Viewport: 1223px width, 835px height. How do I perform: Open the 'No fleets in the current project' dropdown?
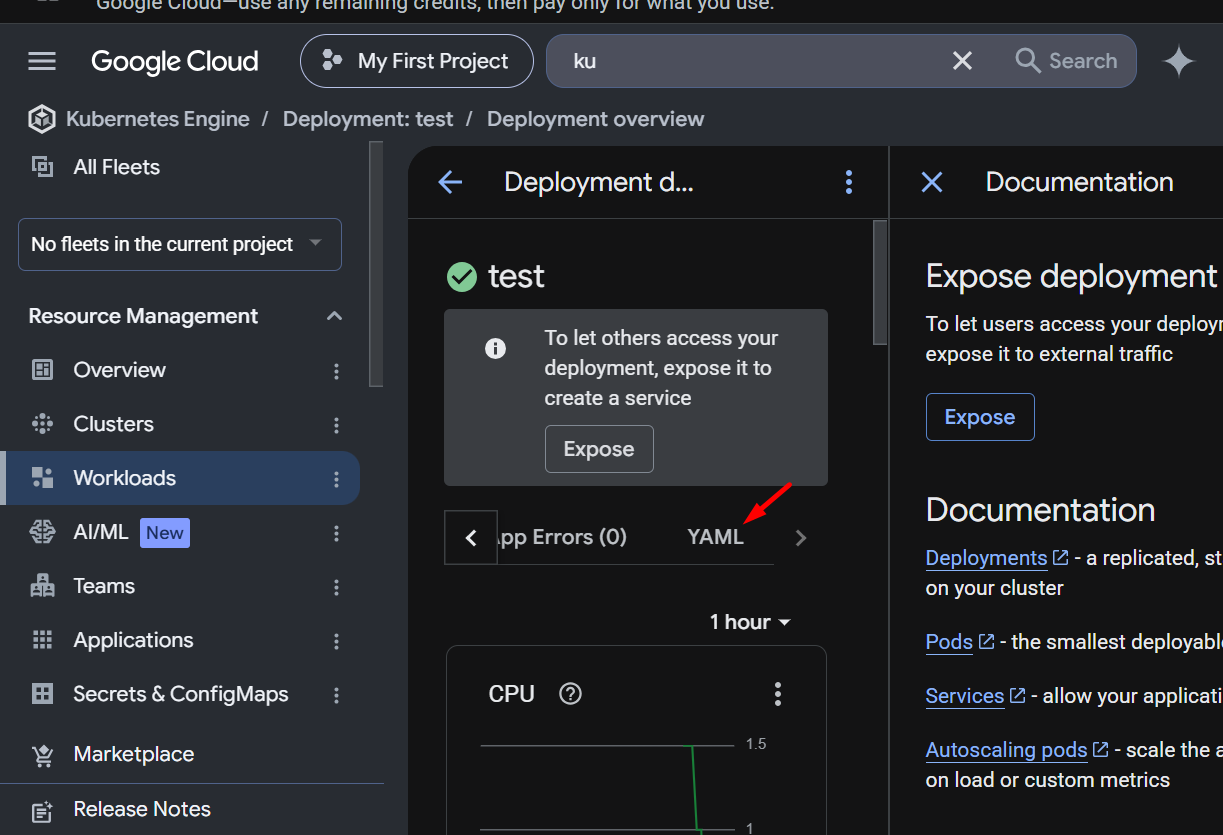click(180, 244)
